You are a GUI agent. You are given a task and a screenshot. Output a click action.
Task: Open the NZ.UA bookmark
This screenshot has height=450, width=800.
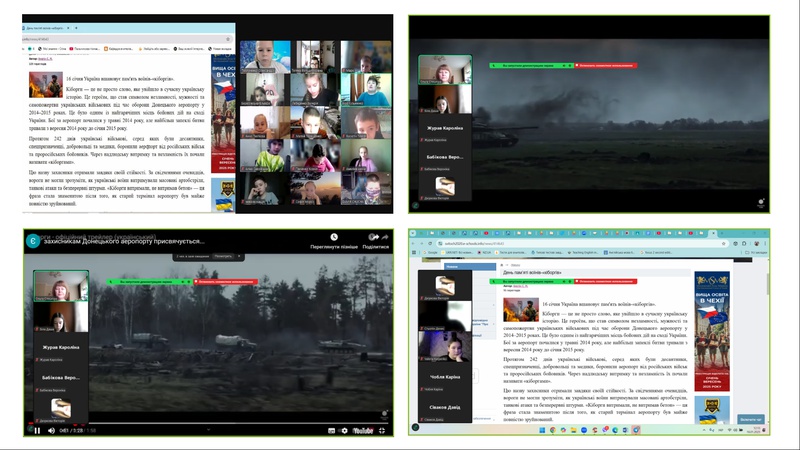pos(484,253)
